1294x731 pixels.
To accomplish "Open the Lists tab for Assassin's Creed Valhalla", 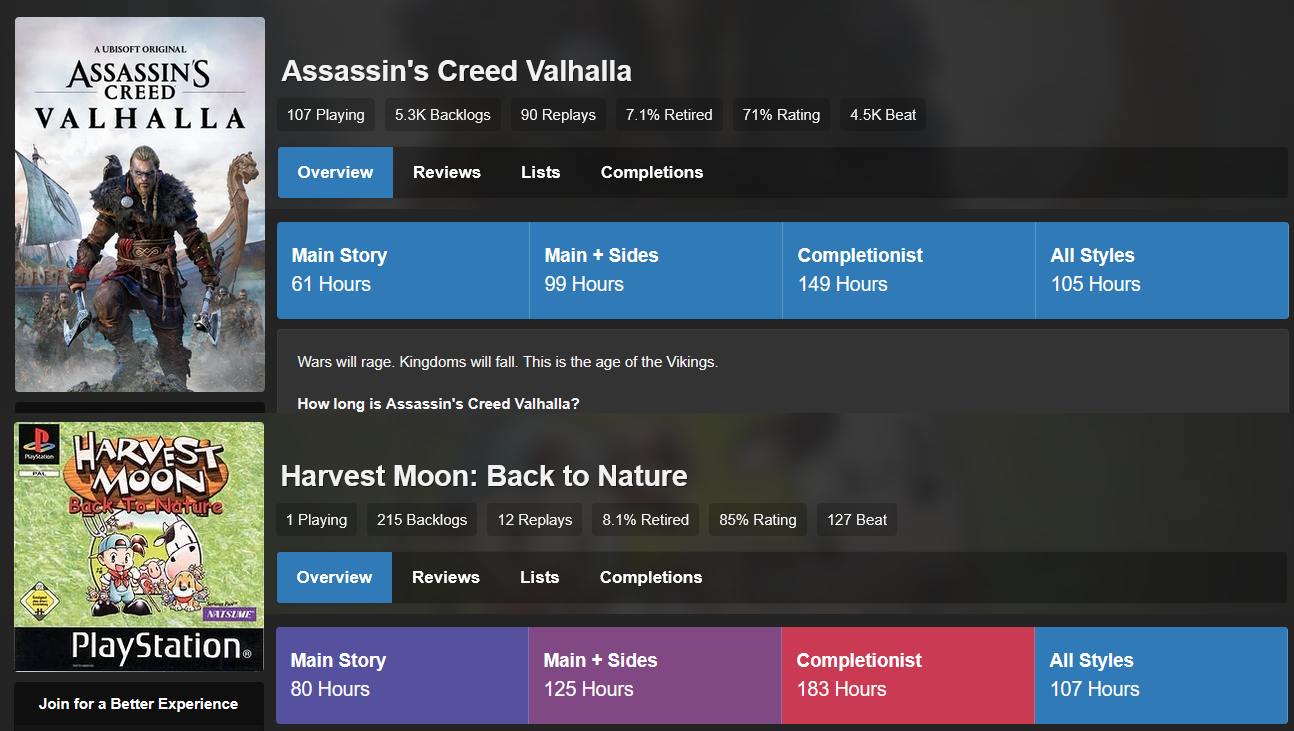I will [541, 172].
